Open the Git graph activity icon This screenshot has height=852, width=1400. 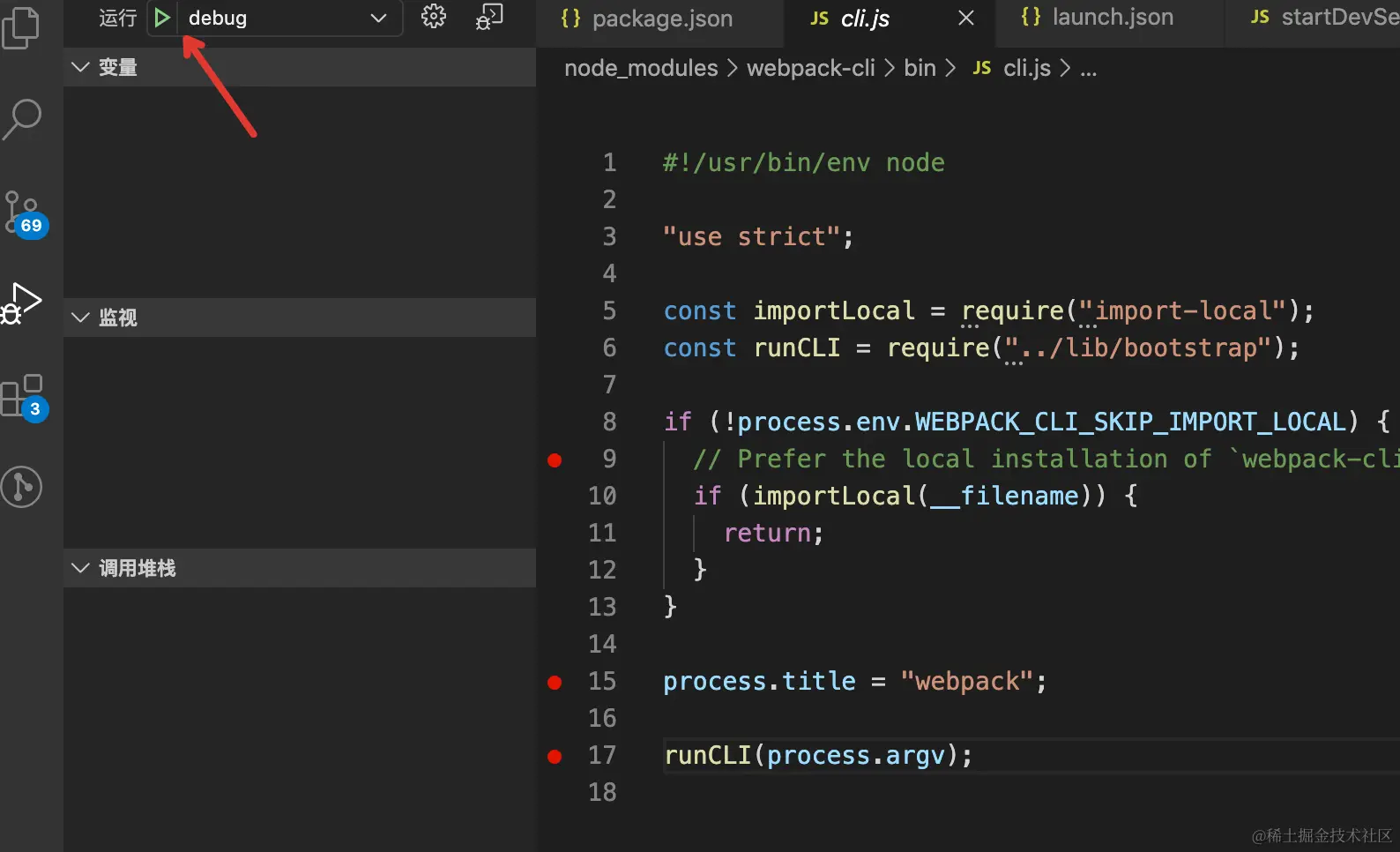(x=22, y=487)
